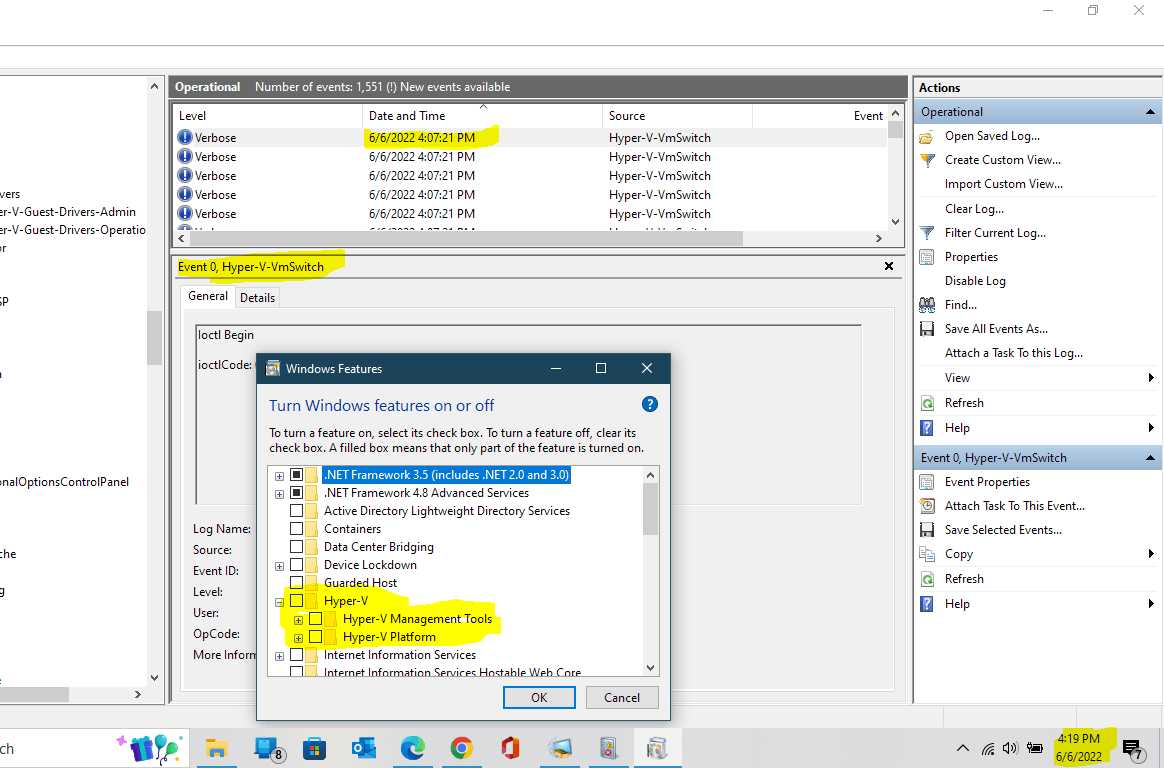
Task: Click the Operational section Refresh icon
Action: (926, 403)
